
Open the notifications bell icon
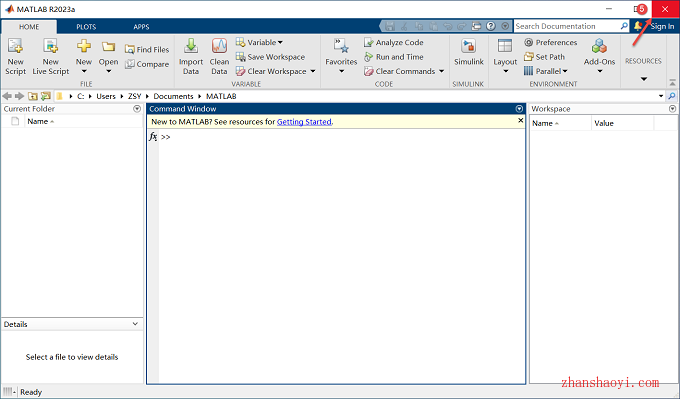point(638,26)
